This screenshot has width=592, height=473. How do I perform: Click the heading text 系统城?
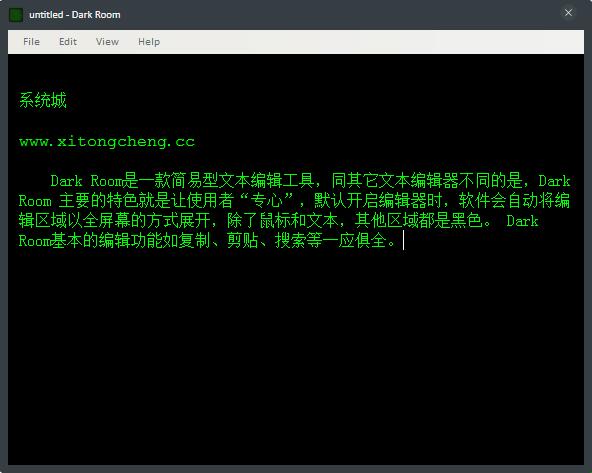(43, 100)
